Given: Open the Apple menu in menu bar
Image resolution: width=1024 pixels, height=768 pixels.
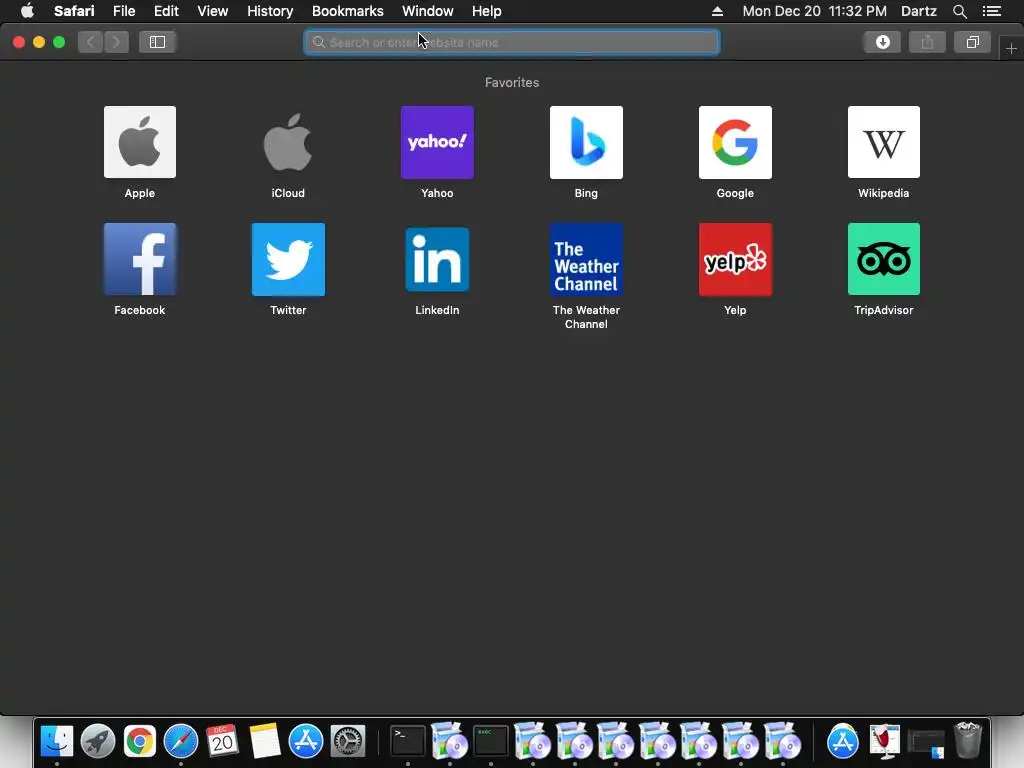Looking at the screenshot, I should click(27, 11).
